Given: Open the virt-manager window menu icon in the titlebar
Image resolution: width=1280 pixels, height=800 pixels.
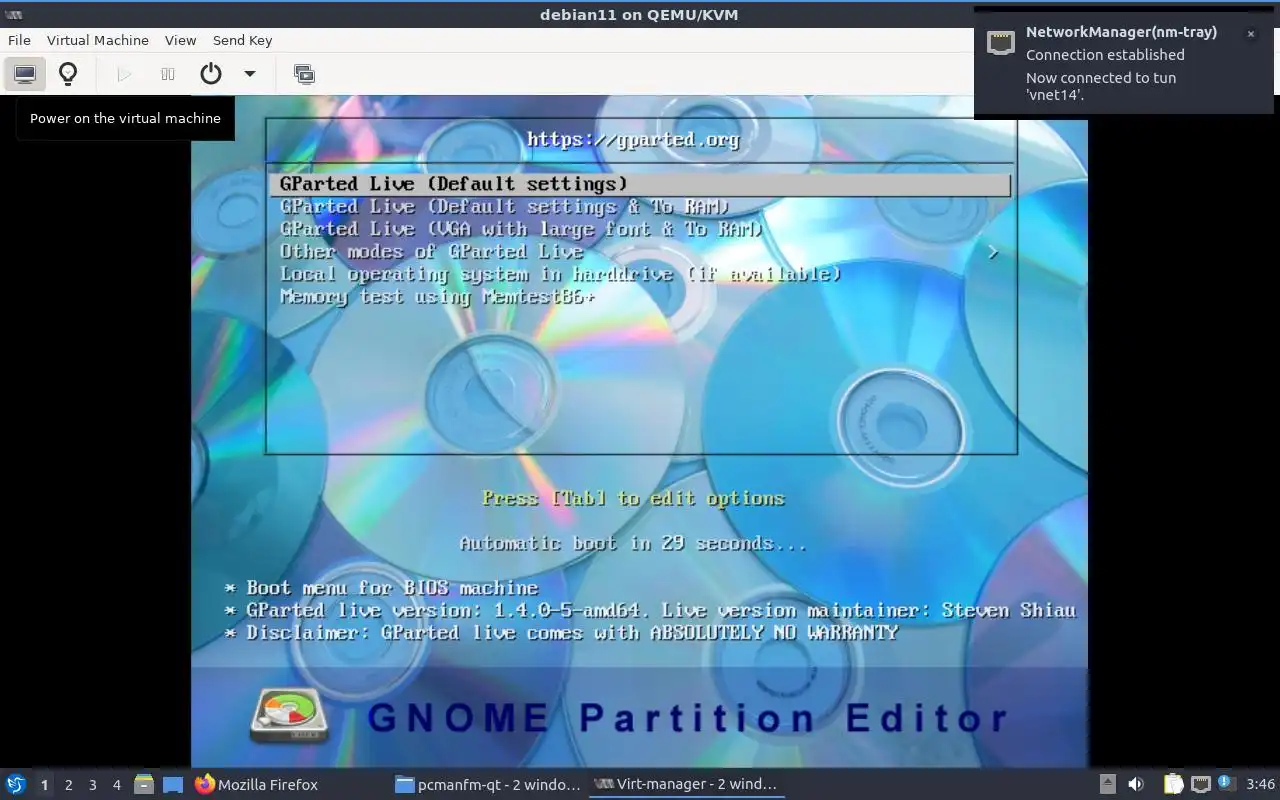Looking at the screenshot, I should click(14, 14).
